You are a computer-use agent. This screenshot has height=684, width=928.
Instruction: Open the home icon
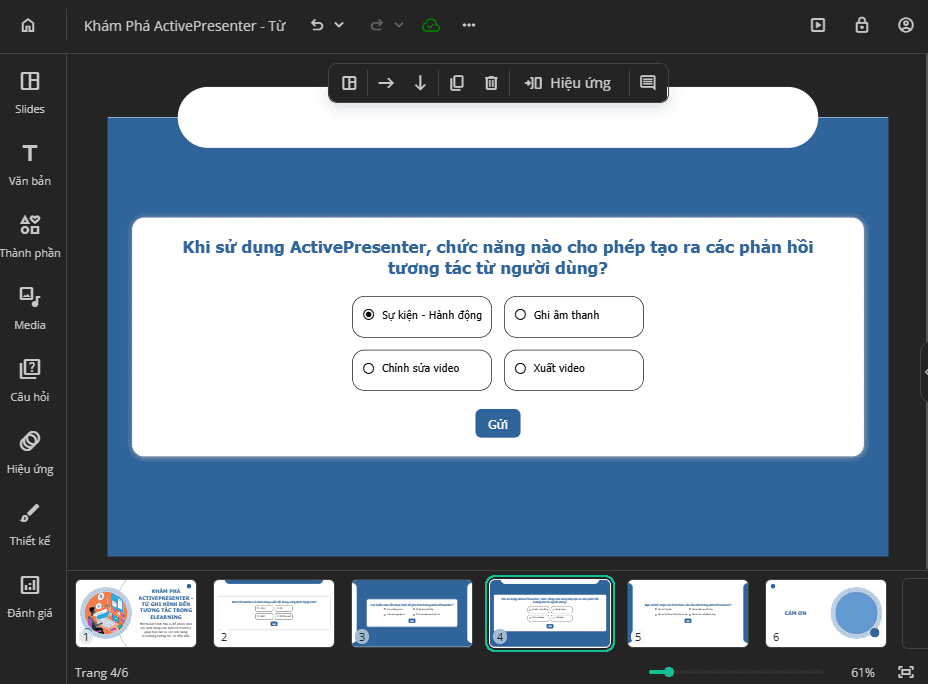pyautogui.click(x=28, y=25)
